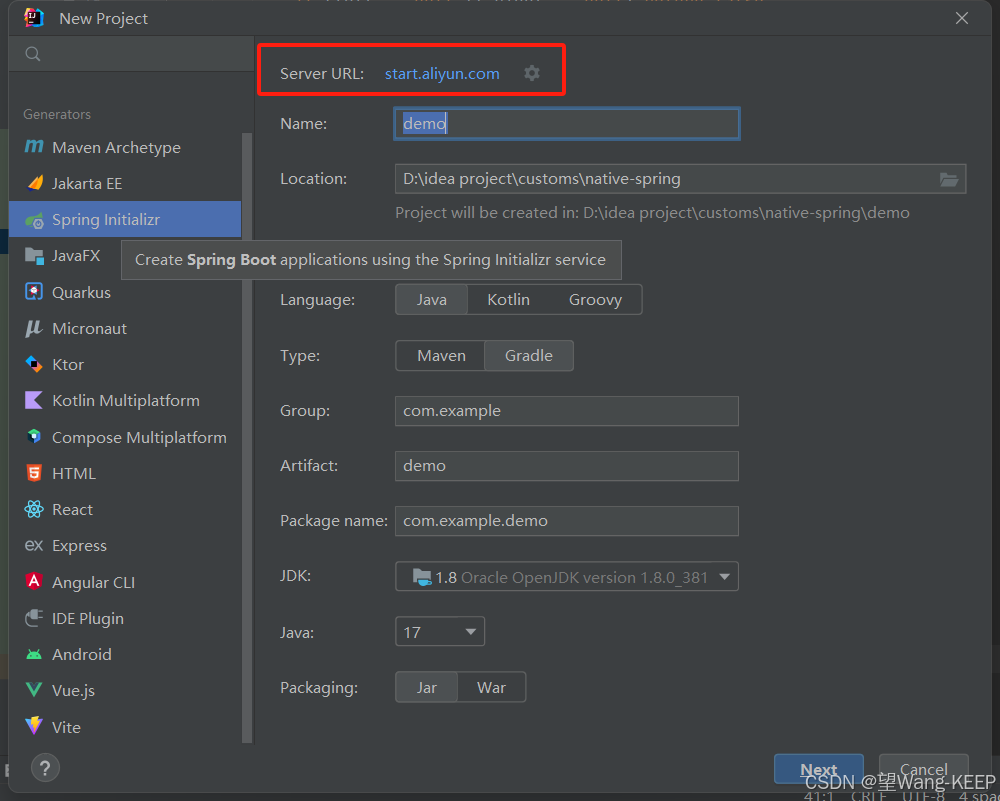Screen dimensions: 1000x801
Task: Set packaging to Jar
Action: (427, 687)
